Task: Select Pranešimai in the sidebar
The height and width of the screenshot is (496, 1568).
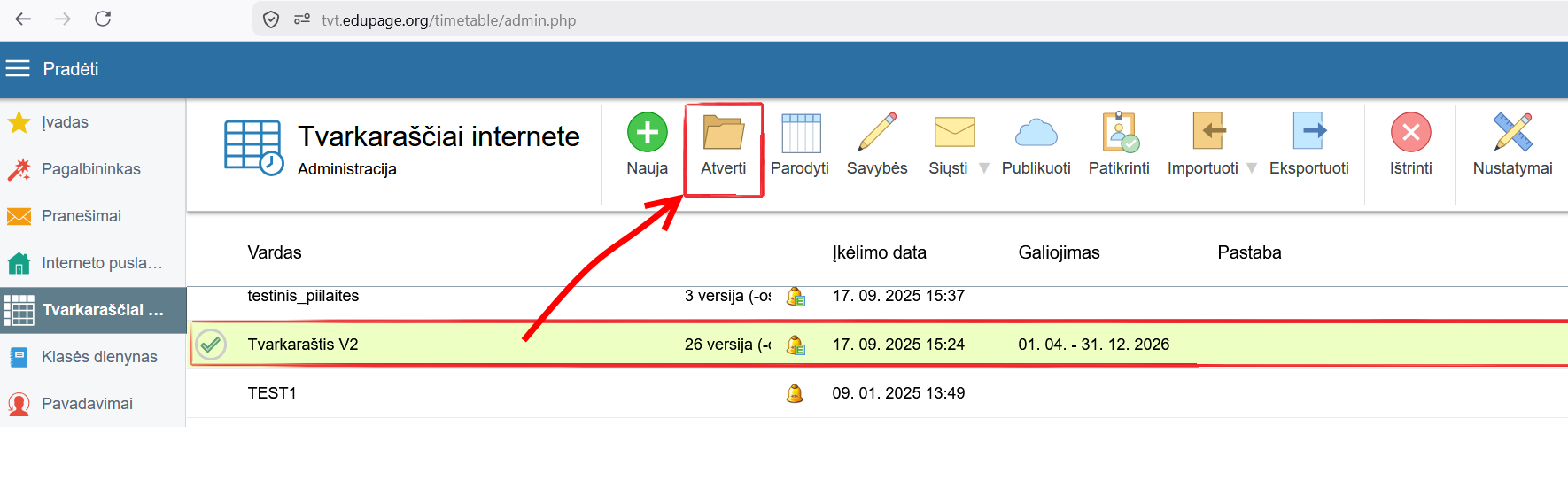Action: point(81,216)
